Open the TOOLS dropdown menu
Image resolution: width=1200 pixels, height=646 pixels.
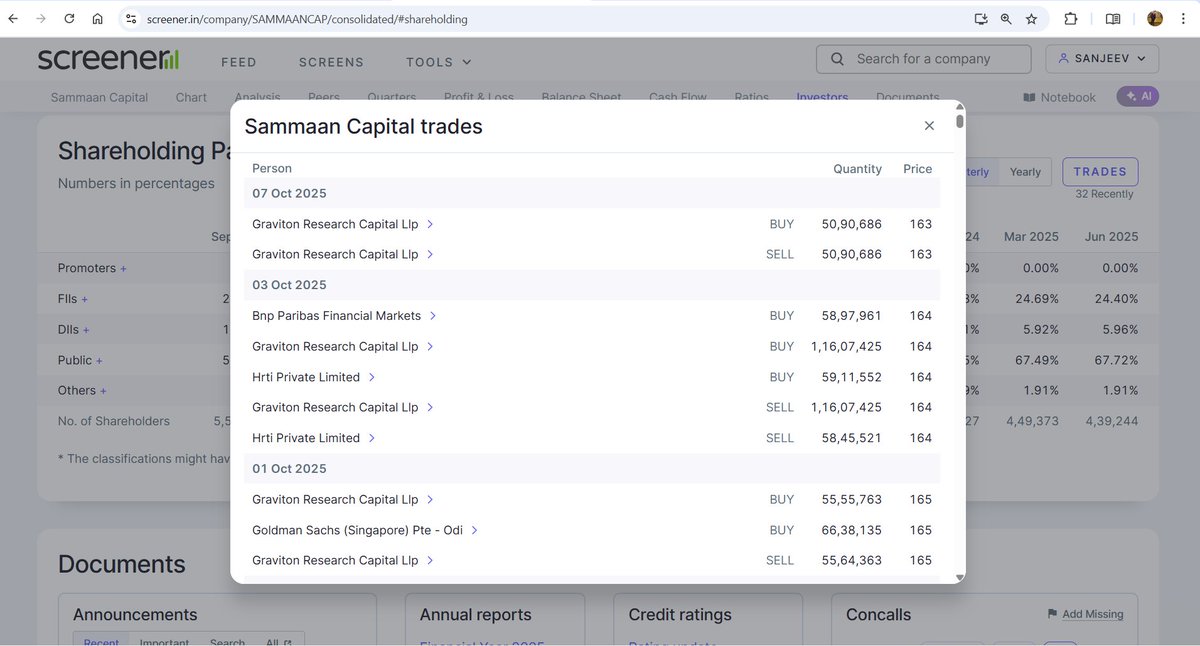438,62
